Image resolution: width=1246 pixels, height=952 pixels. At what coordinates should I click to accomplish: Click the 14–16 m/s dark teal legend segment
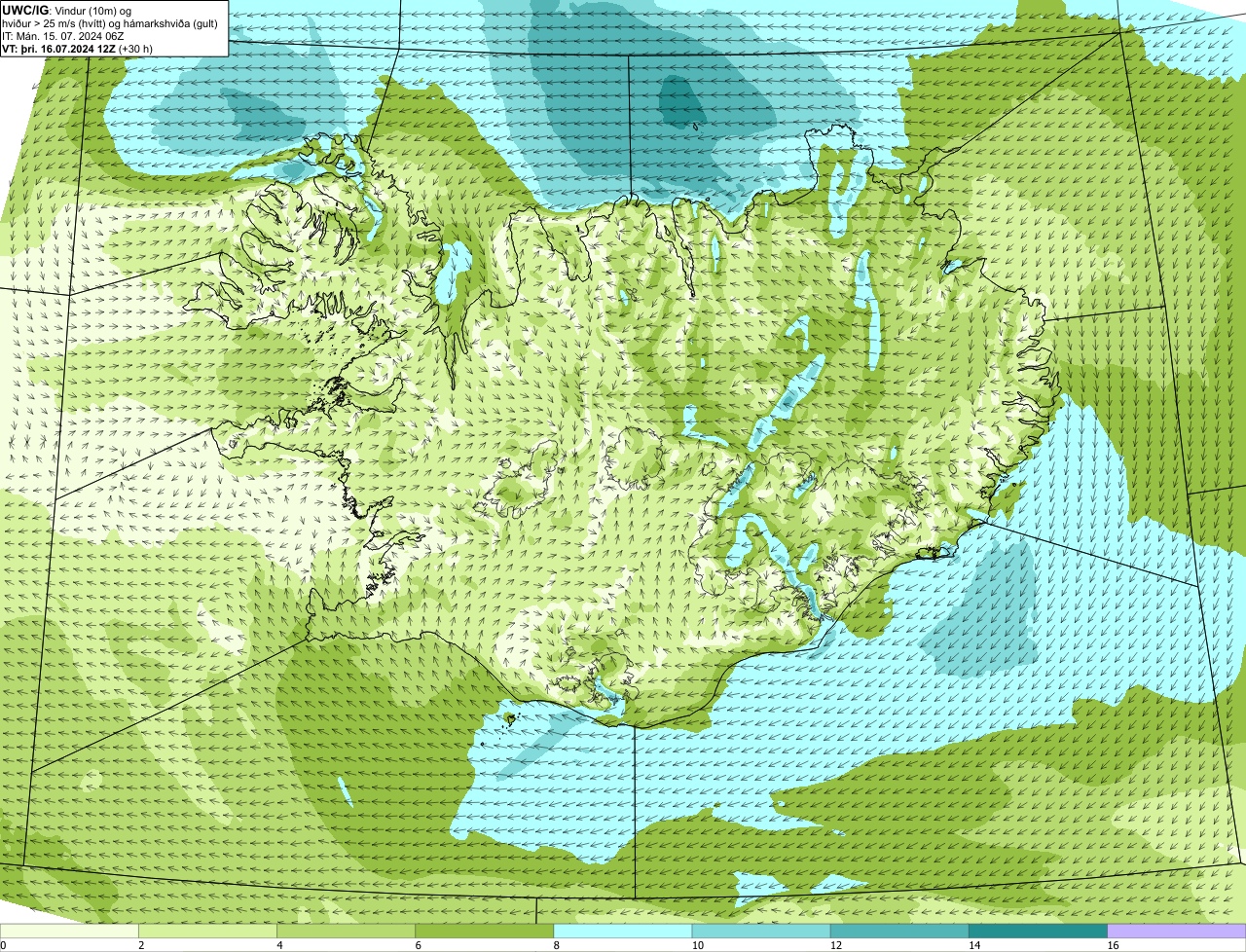[1038, 932]
